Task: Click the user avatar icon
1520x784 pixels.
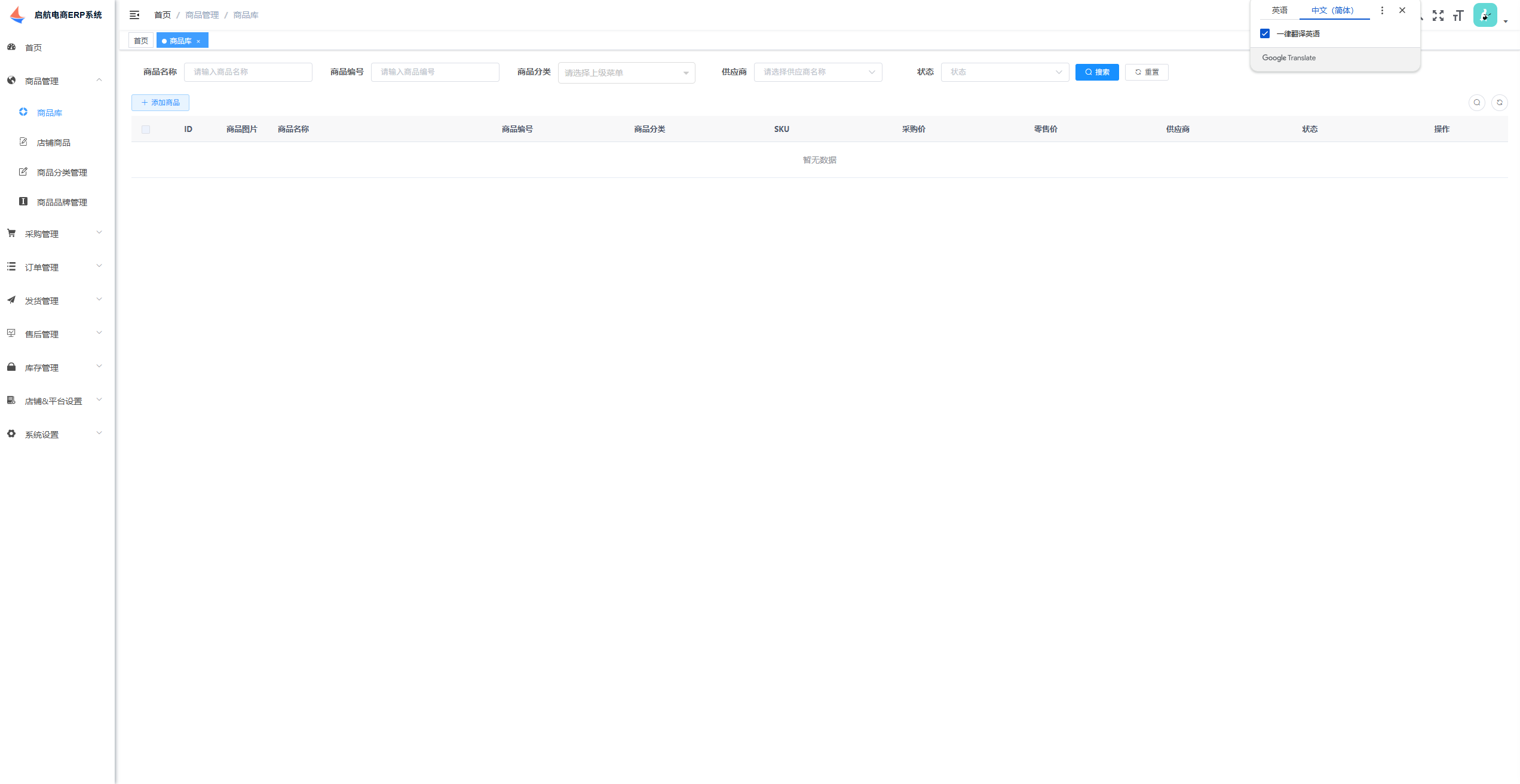Action: (1485, 16)
